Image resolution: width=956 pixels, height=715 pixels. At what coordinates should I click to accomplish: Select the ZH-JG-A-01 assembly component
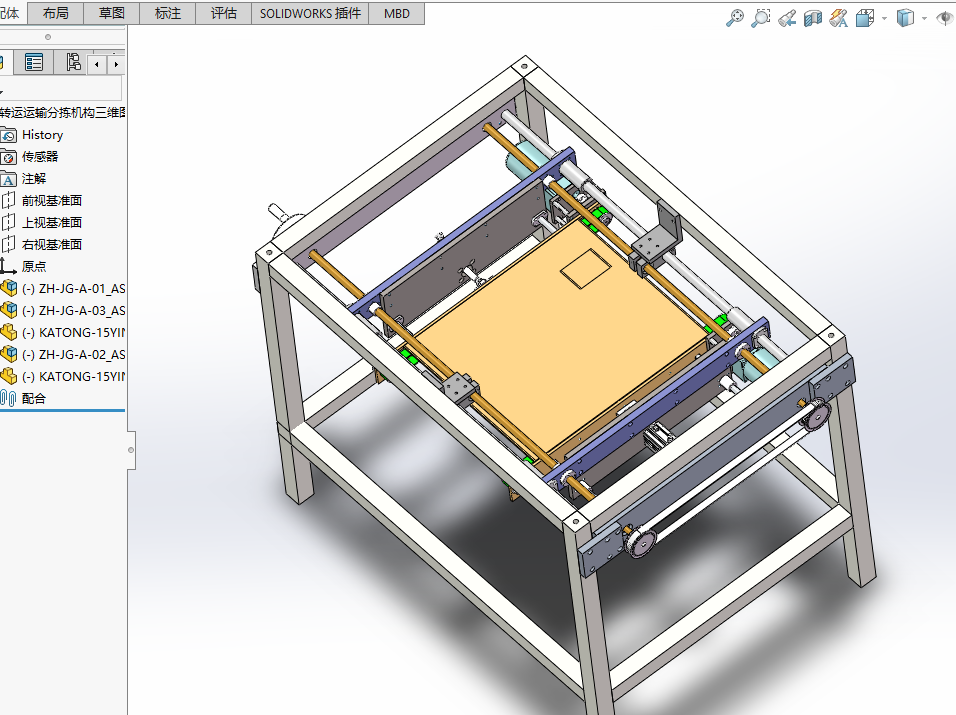[72, 289]
